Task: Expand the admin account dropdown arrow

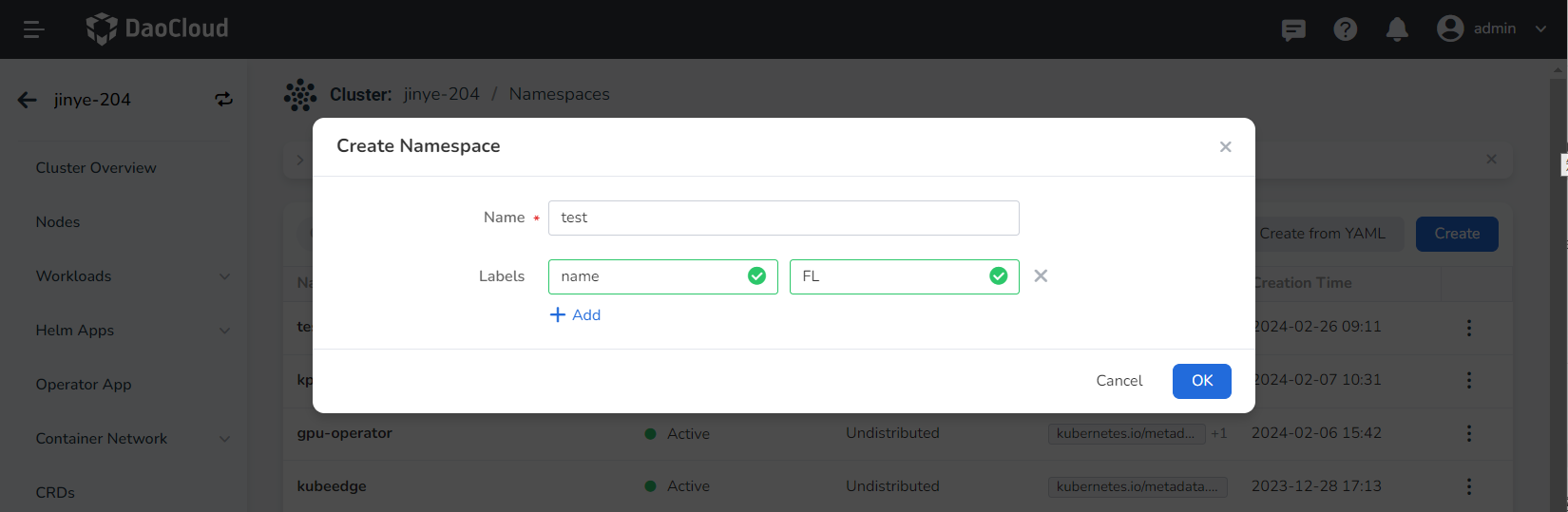Action: [1540, 28]
